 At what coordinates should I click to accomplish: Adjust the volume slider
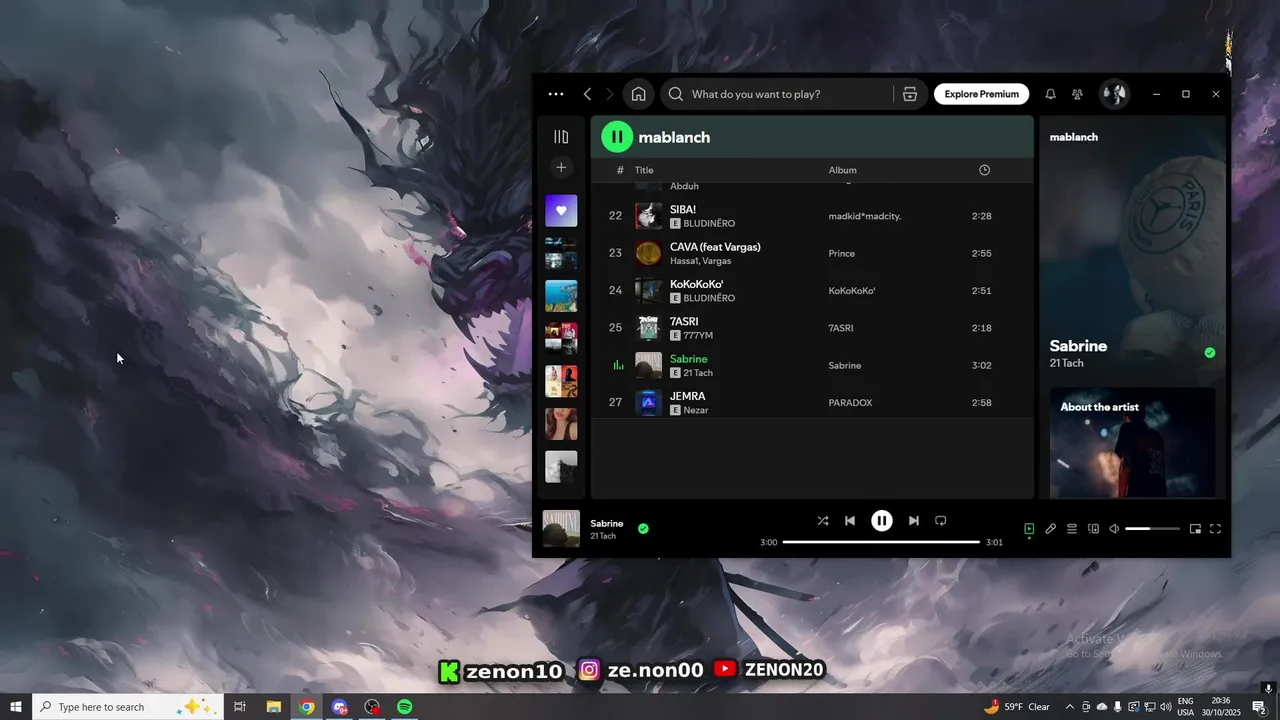tap(1152, 529)
